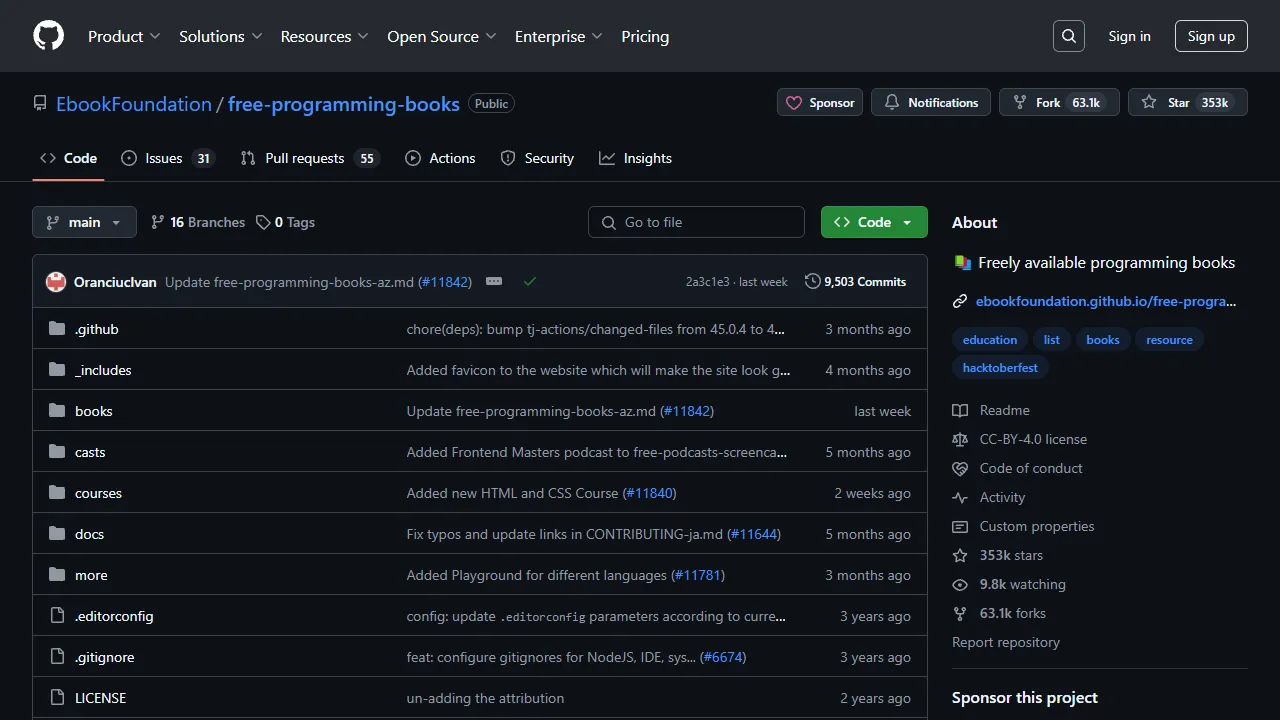Click the OranciucIvan author avatar
This screenshot has width=1280, height=720.
(x=56, y=282)
